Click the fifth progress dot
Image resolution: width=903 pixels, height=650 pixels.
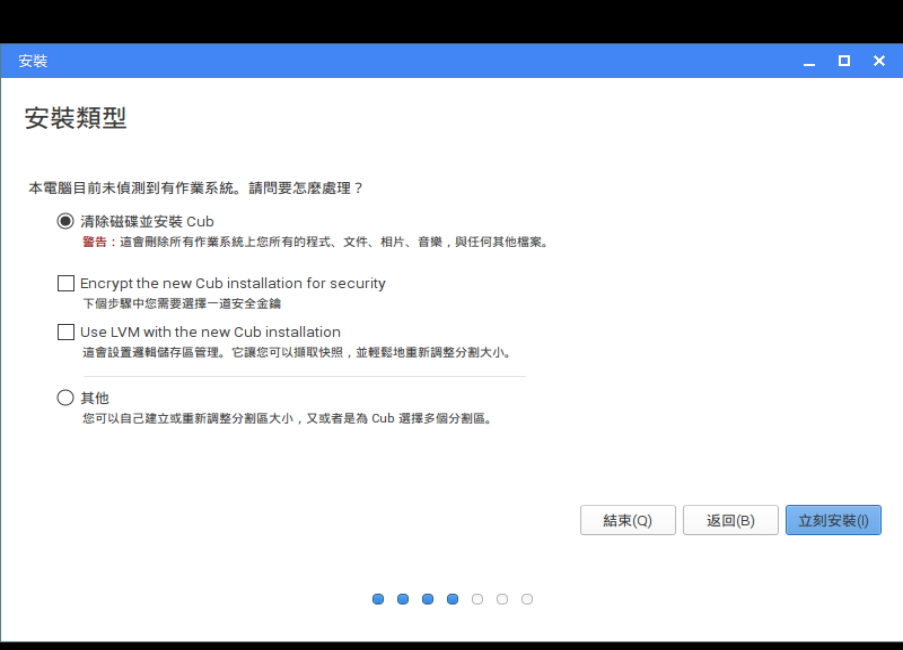pos(477,599)
